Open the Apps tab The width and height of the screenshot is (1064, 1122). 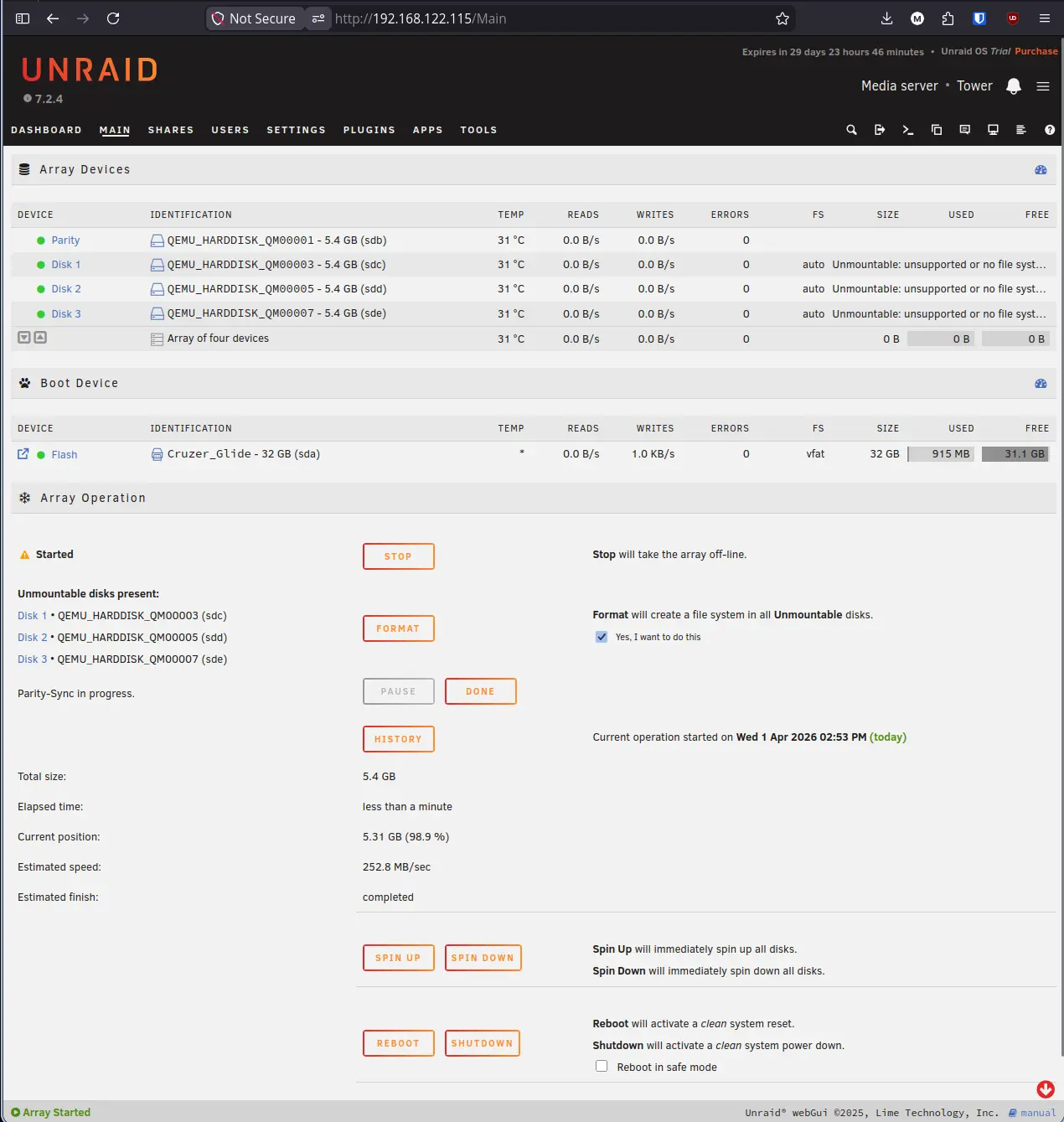pos(427,130)
